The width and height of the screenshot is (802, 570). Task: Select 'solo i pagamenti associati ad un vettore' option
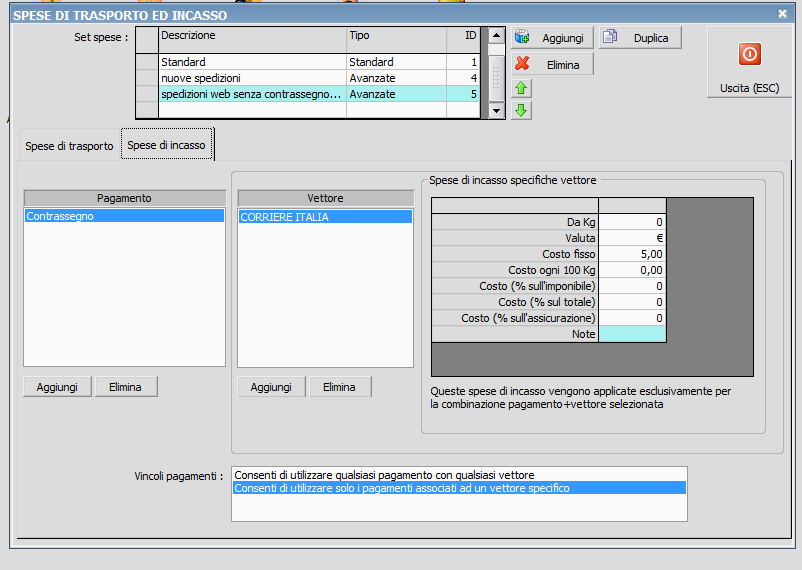[x=459, y=488]
